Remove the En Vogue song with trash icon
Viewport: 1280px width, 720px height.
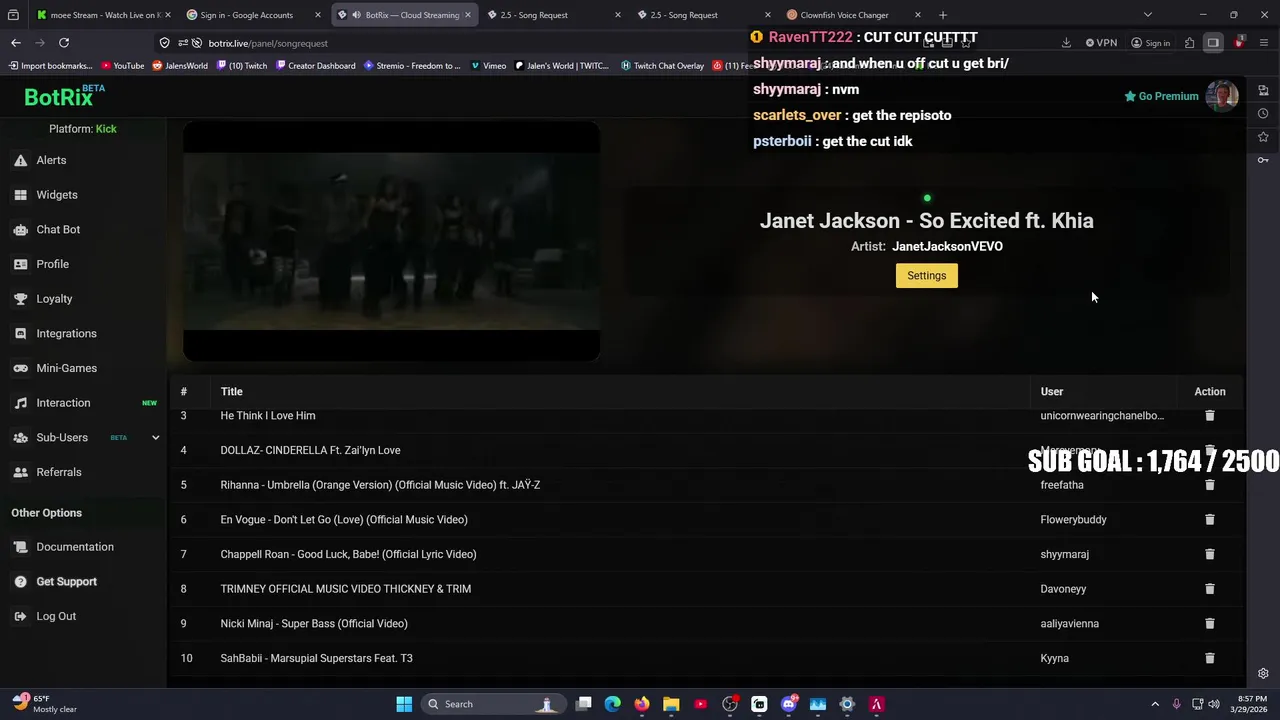1209,519
